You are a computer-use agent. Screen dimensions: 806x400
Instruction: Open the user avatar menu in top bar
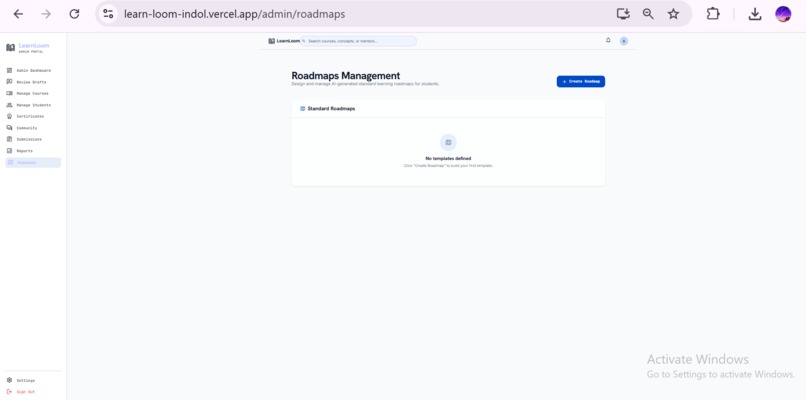click(624, 41)
